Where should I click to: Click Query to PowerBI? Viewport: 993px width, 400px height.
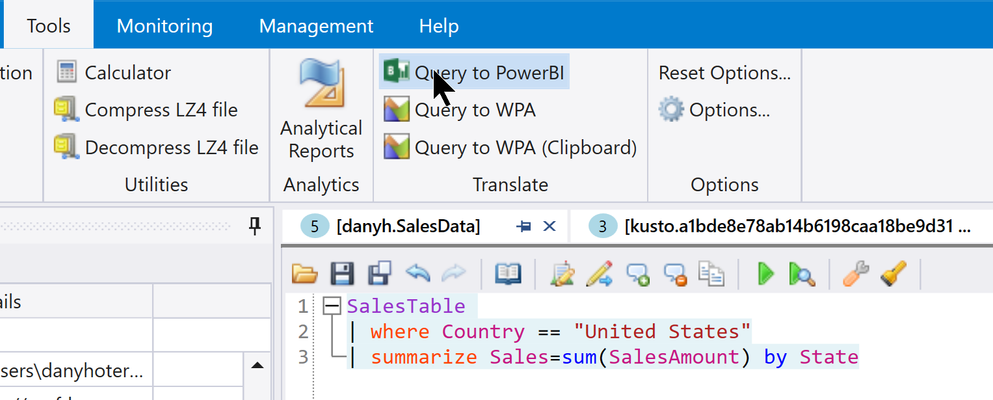click(x=474, y=72)
